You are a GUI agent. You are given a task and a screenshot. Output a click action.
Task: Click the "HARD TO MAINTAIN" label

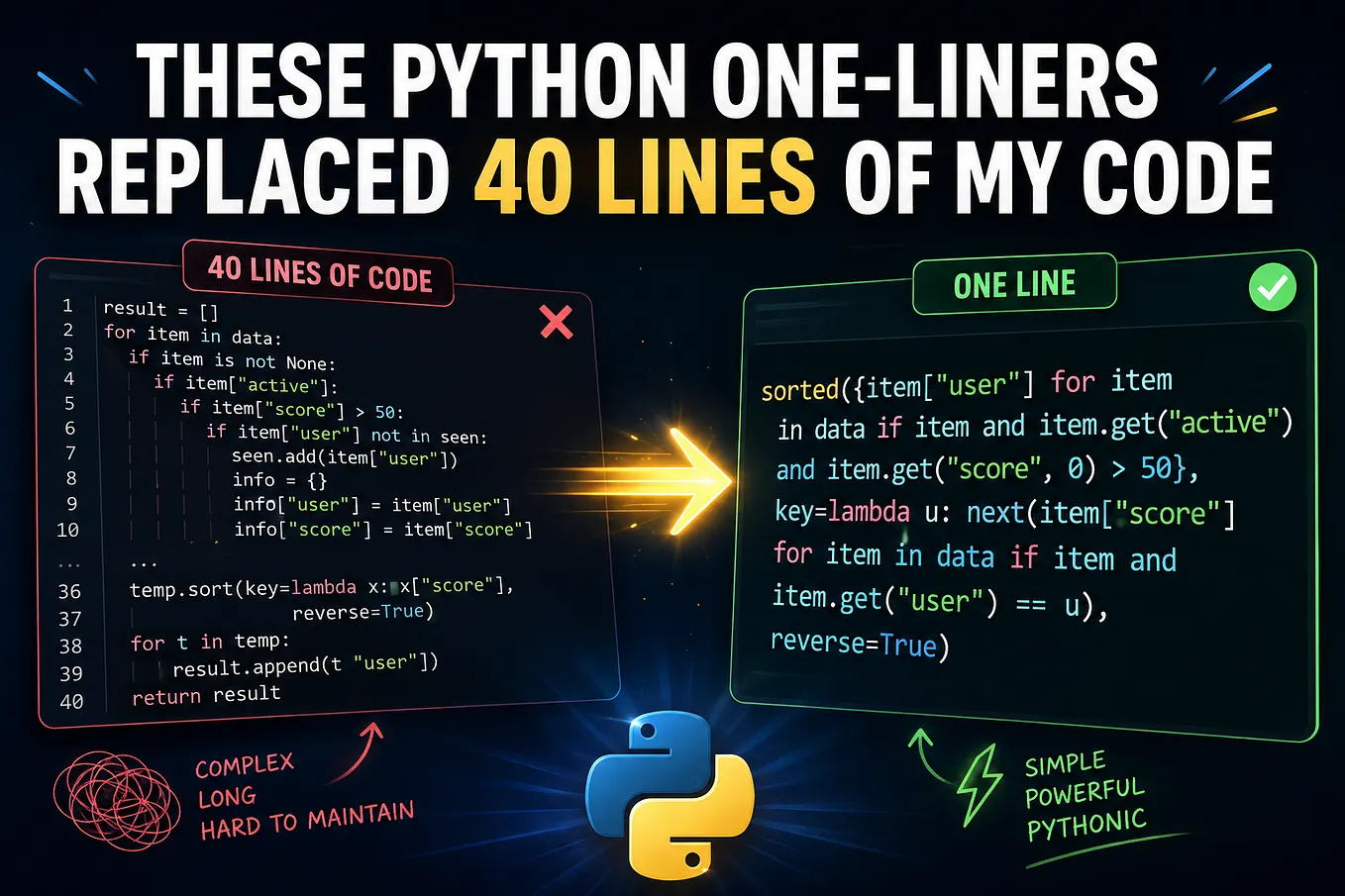point(307,822)
